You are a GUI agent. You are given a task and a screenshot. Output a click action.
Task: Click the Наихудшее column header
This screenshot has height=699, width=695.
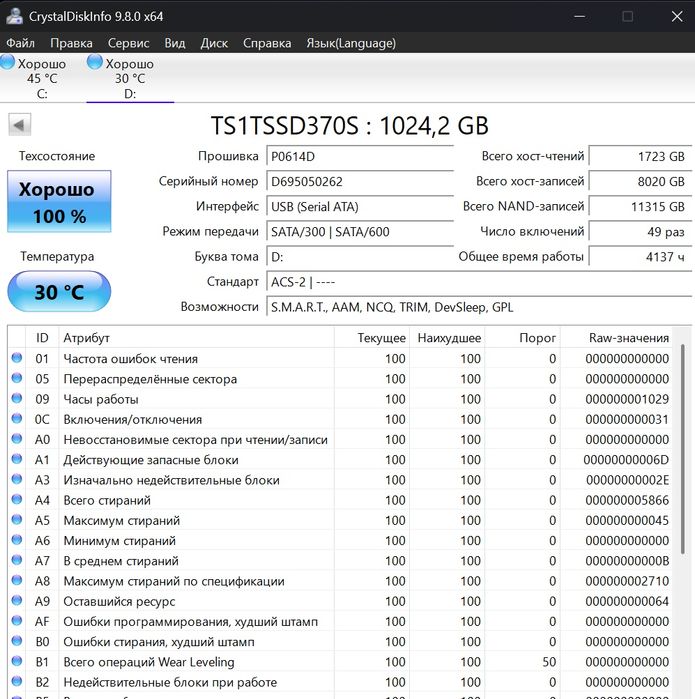tap(447, 338)
